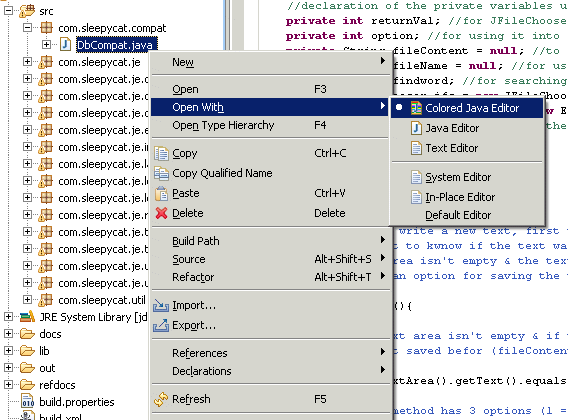Click the Copy clipboard icon
Screen dimensions: 568x420
tap(161, 154)
